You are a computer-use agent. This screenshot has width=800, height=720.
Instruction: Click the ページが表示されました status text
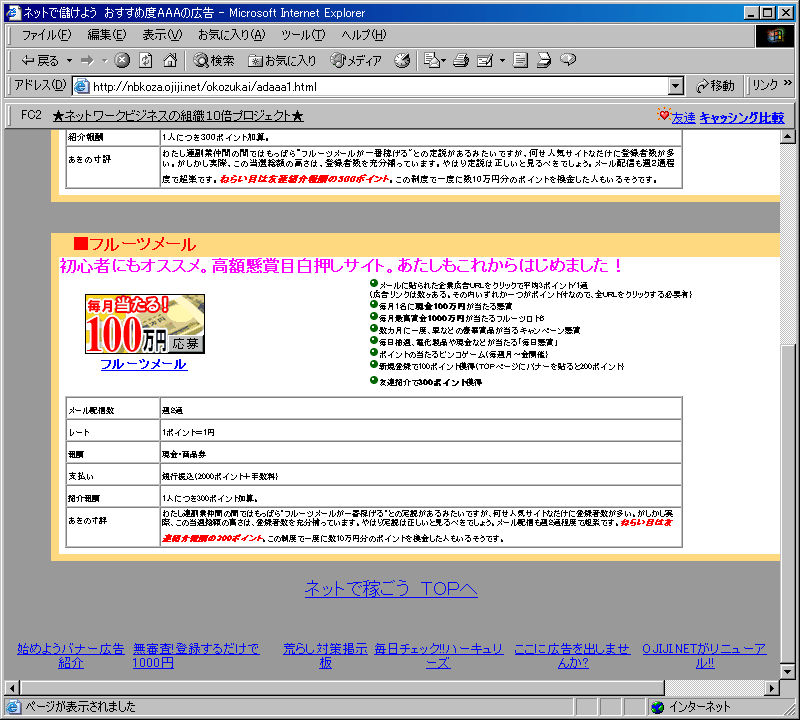(81, 707)
